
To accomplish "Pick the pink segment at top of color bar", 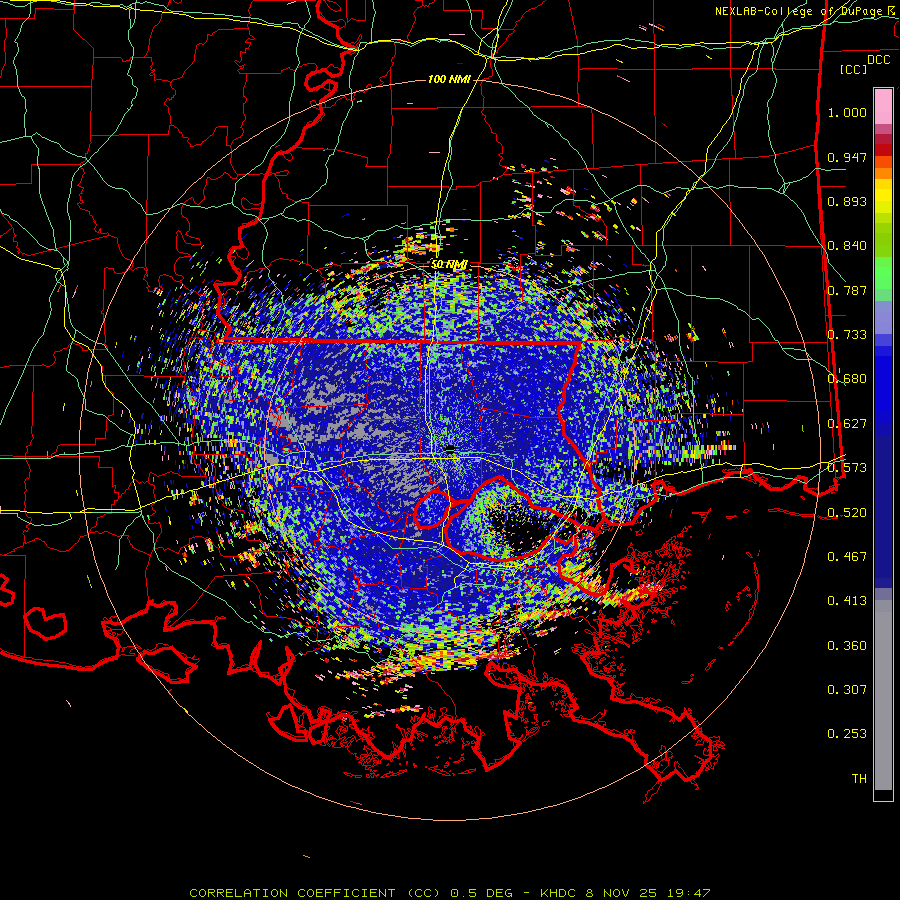I will [883, 106].
